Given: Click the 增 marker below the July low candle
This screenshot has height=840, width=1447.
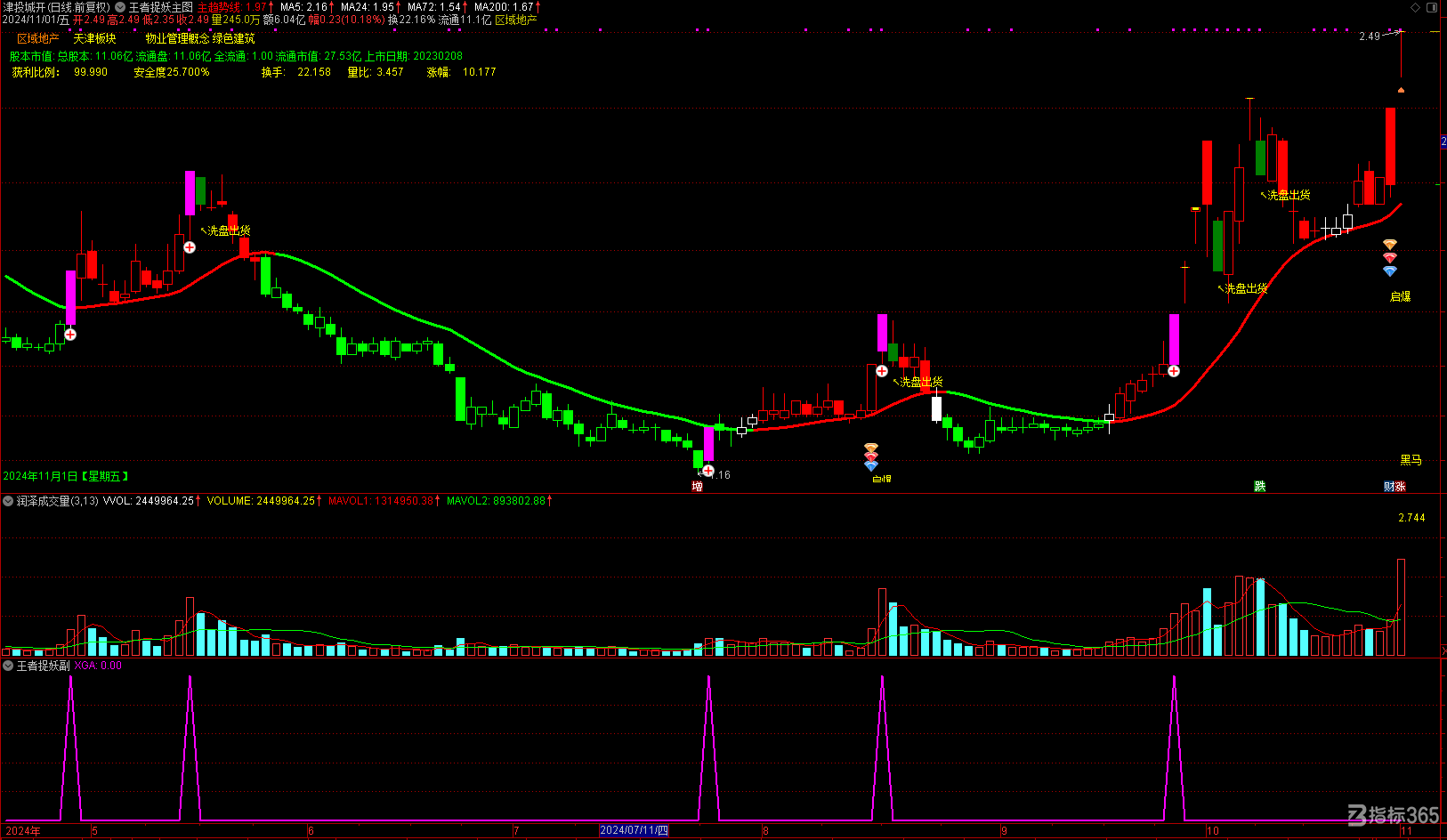Looking at the screenshot, I should [x=698, y=487].
